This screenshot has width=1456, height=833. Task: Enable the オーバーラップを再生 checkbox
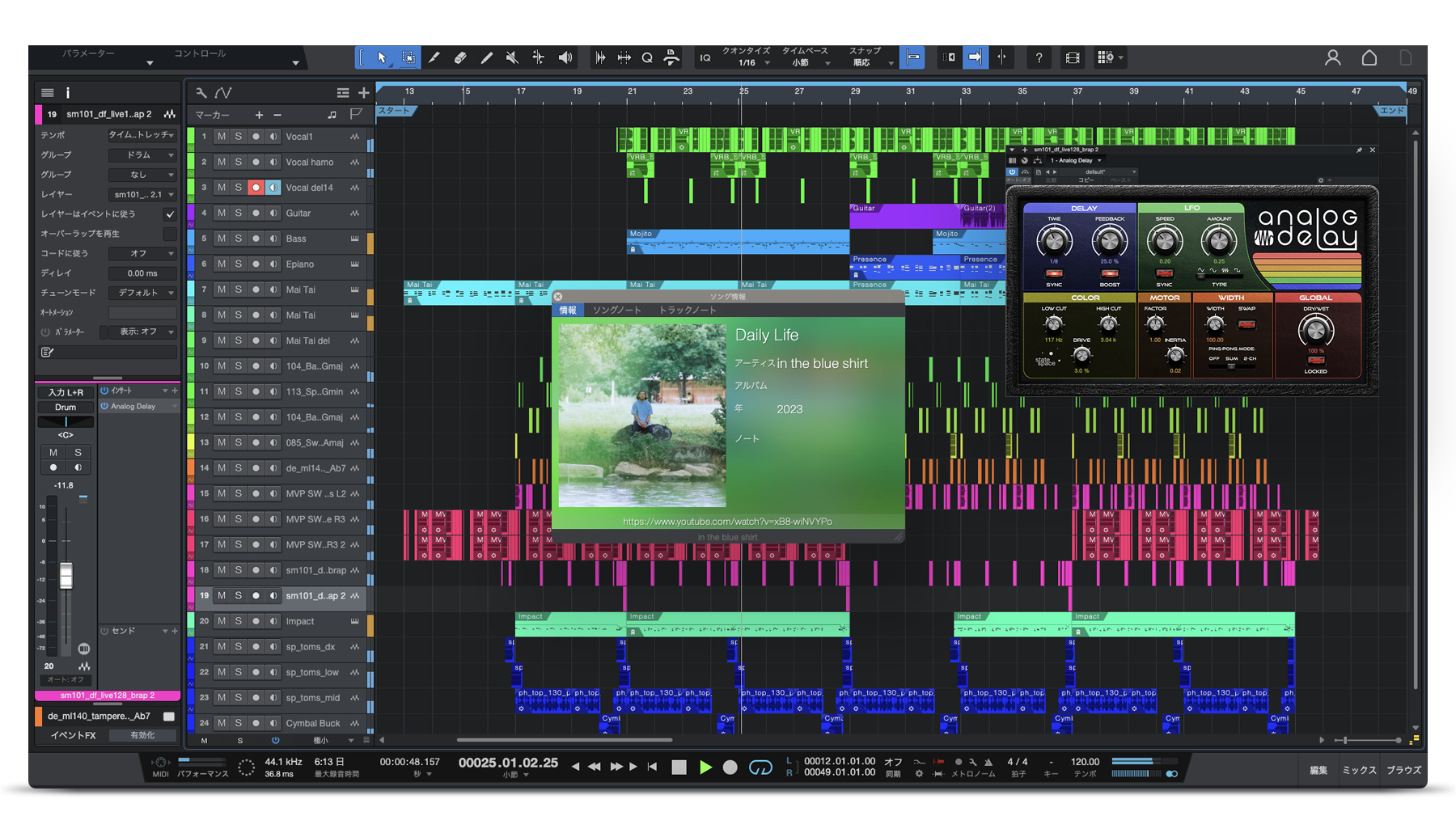point(169,234)
